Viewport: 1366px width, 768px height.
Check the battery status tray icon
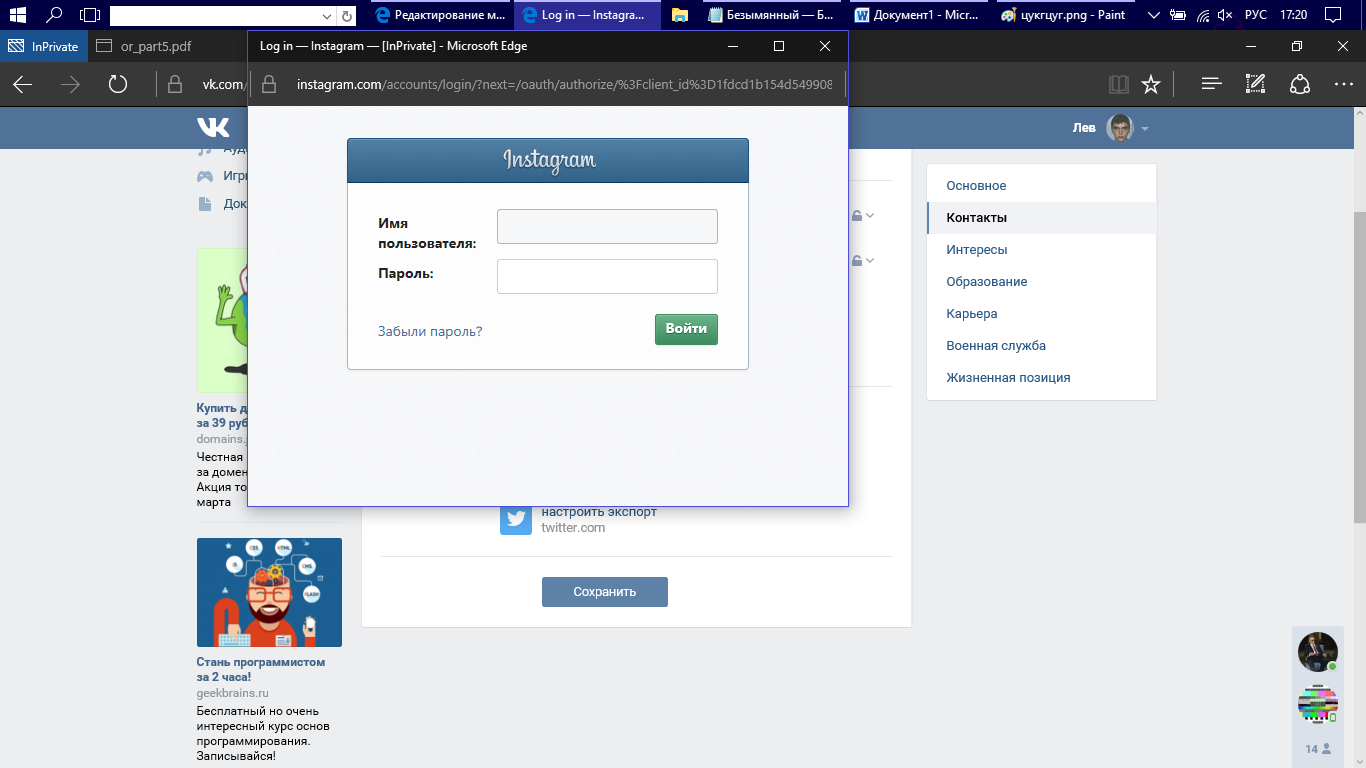1178,15
